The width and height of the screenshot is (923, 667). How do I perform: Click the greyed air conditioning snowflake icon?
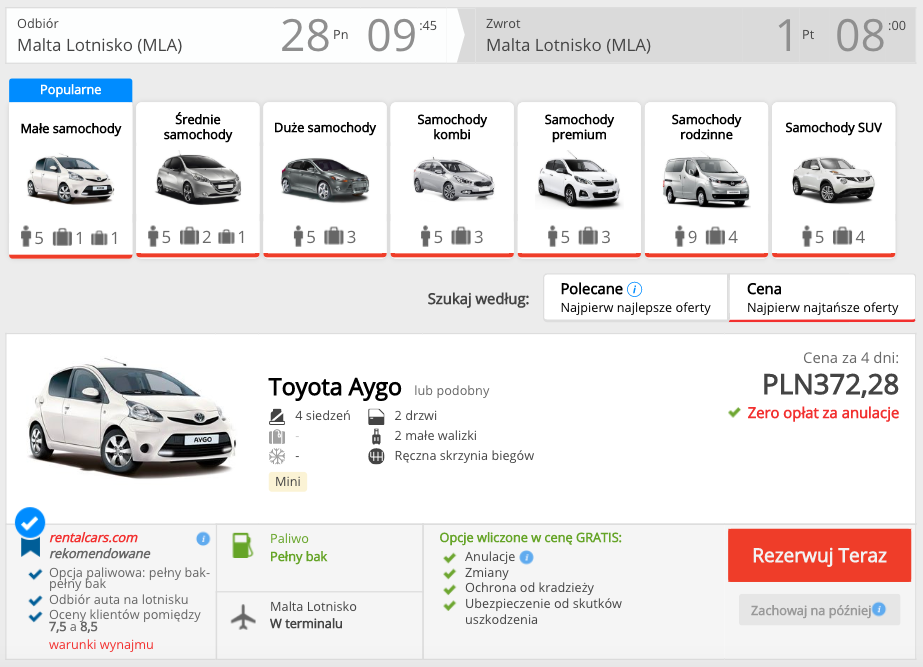click(277, 456)
